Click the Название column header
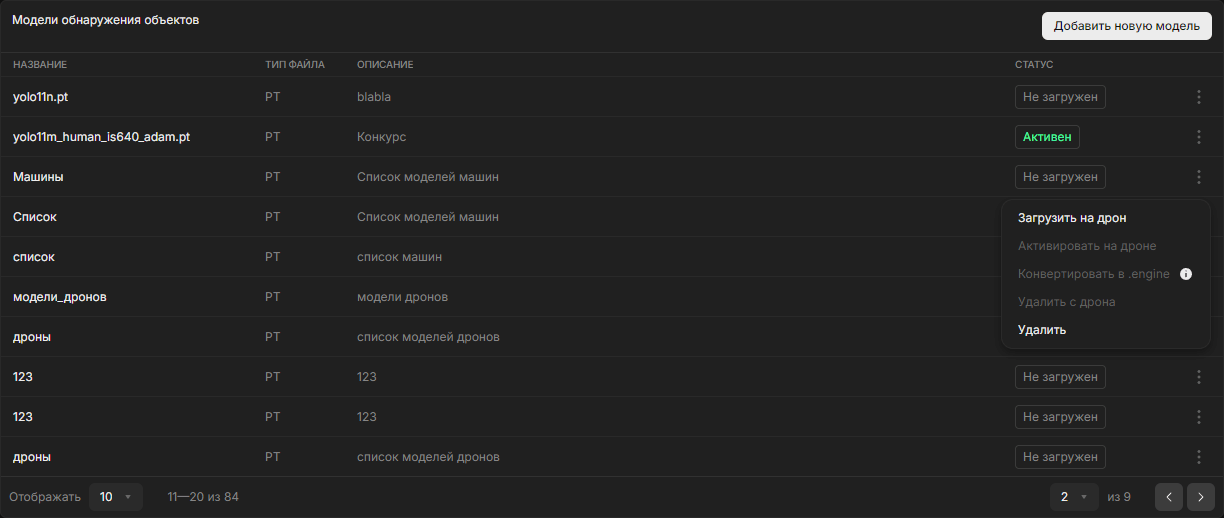The height and width of the screenshot is (518, 1224). pos(40,65)
